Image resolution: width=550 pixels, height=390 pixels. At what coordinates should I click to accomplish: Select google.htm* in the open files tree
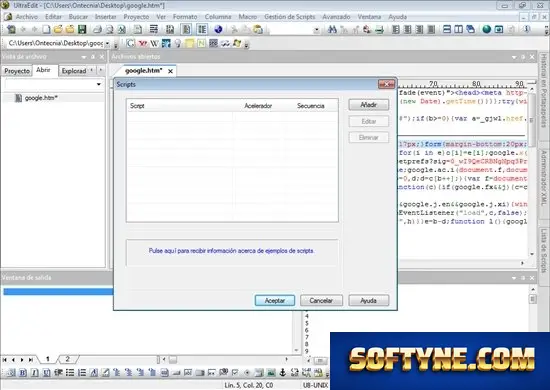[41, 98]
